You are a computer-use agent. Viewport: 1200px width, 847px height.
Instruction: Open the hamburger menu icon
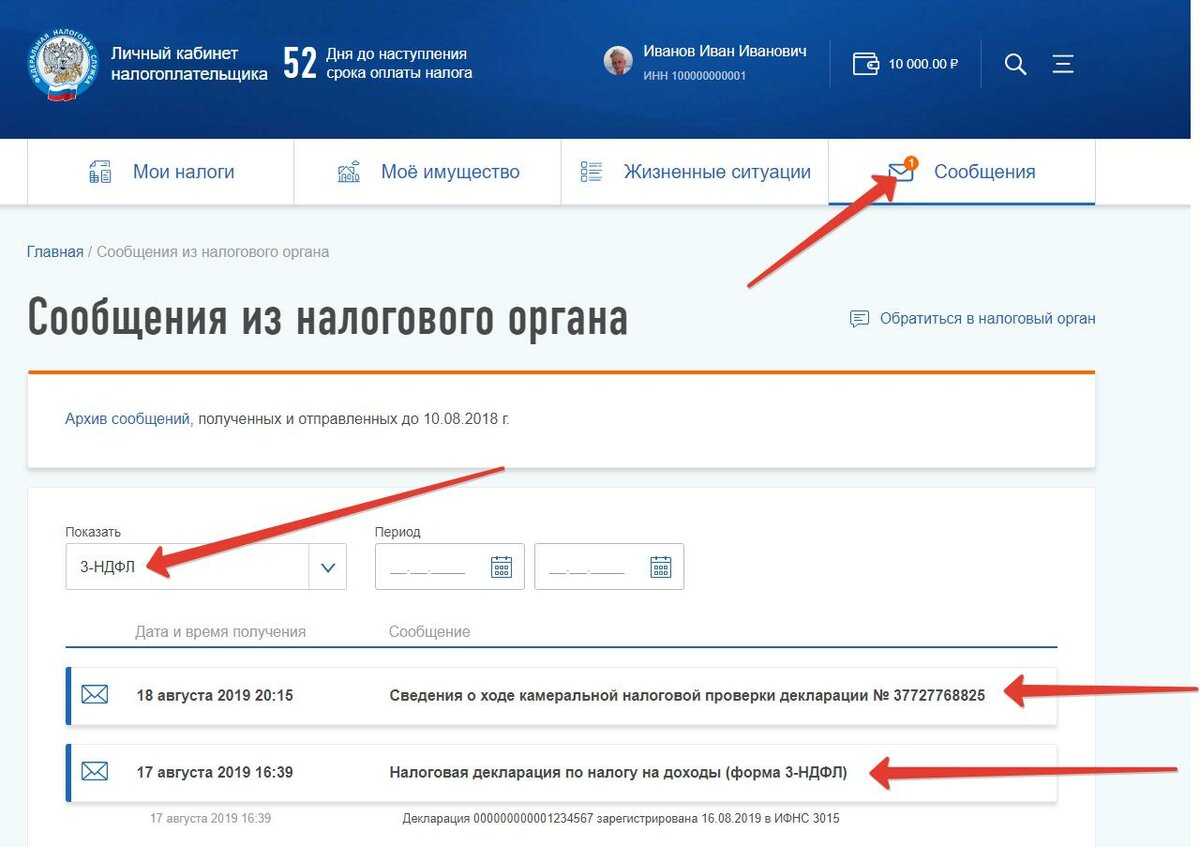pyautogui.click(x=1063, y=64)
